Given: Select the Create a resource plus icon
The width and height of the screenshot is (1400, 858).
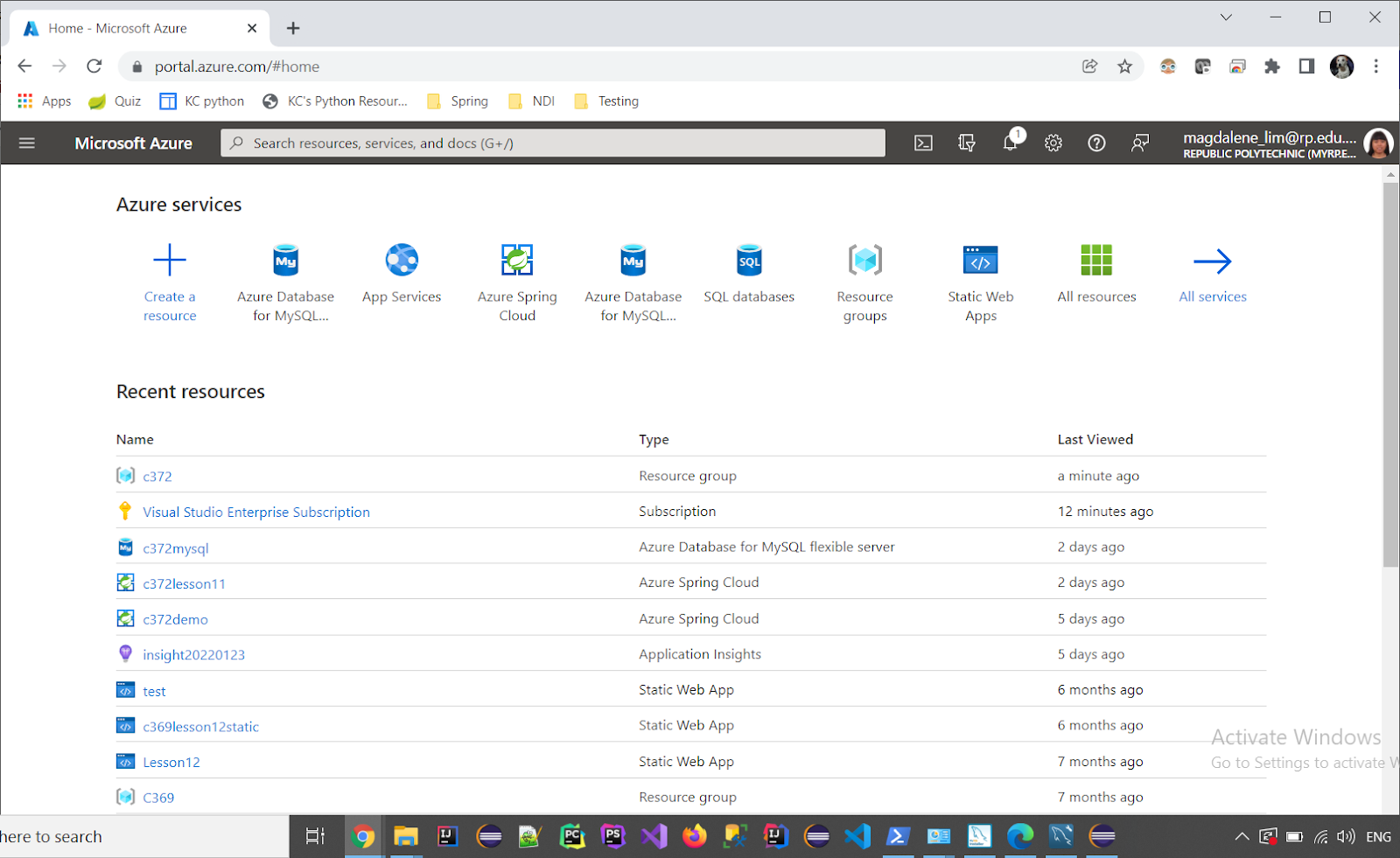Looking at the screenshot, I should point(169,260).
